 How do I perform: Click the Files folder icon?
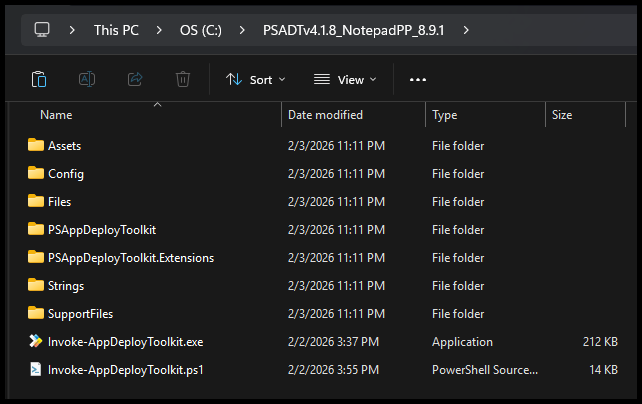(x=36, y=201)
